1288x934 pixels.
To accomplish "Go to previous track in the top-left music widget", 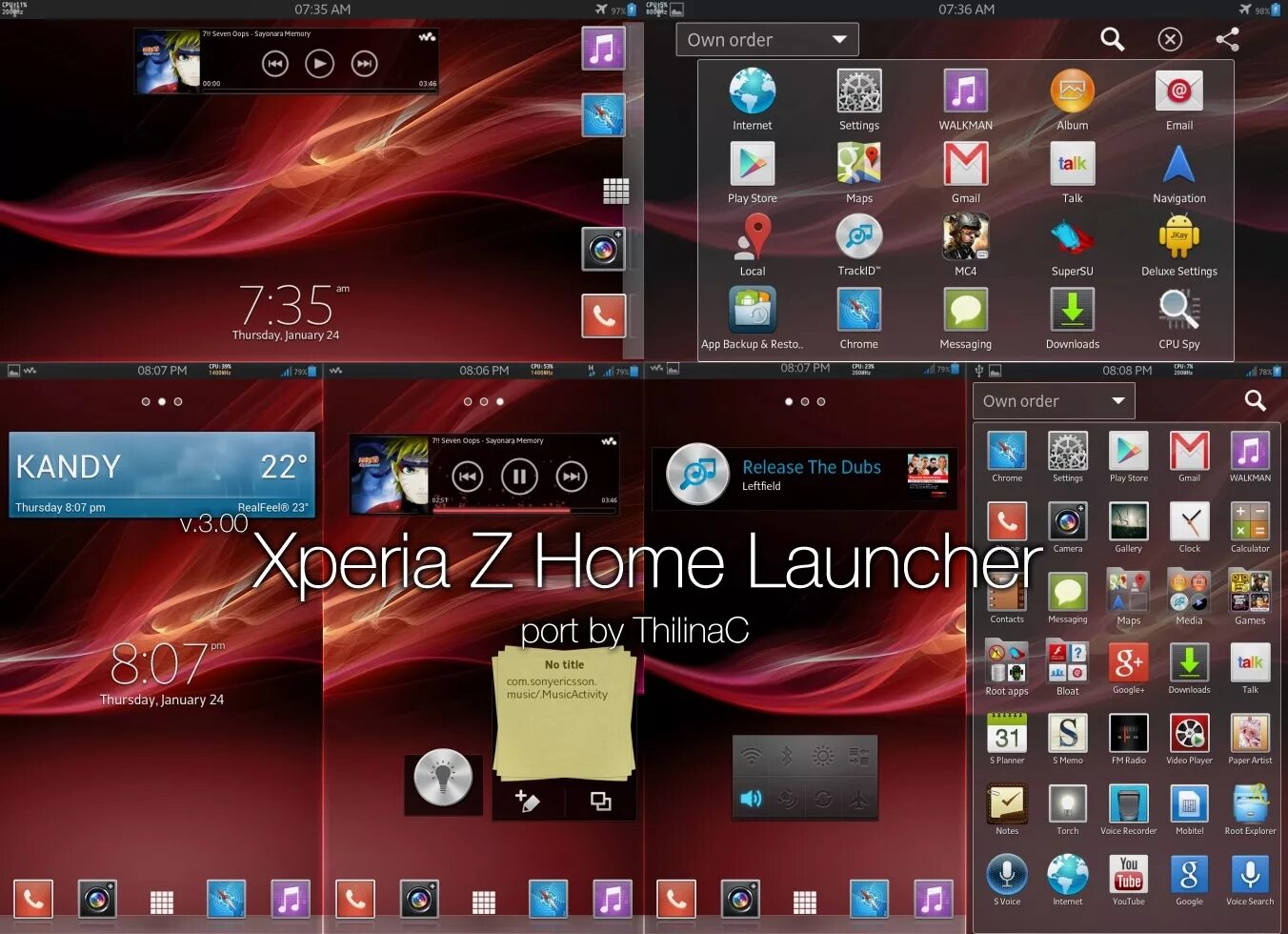I will coord(275,64).
